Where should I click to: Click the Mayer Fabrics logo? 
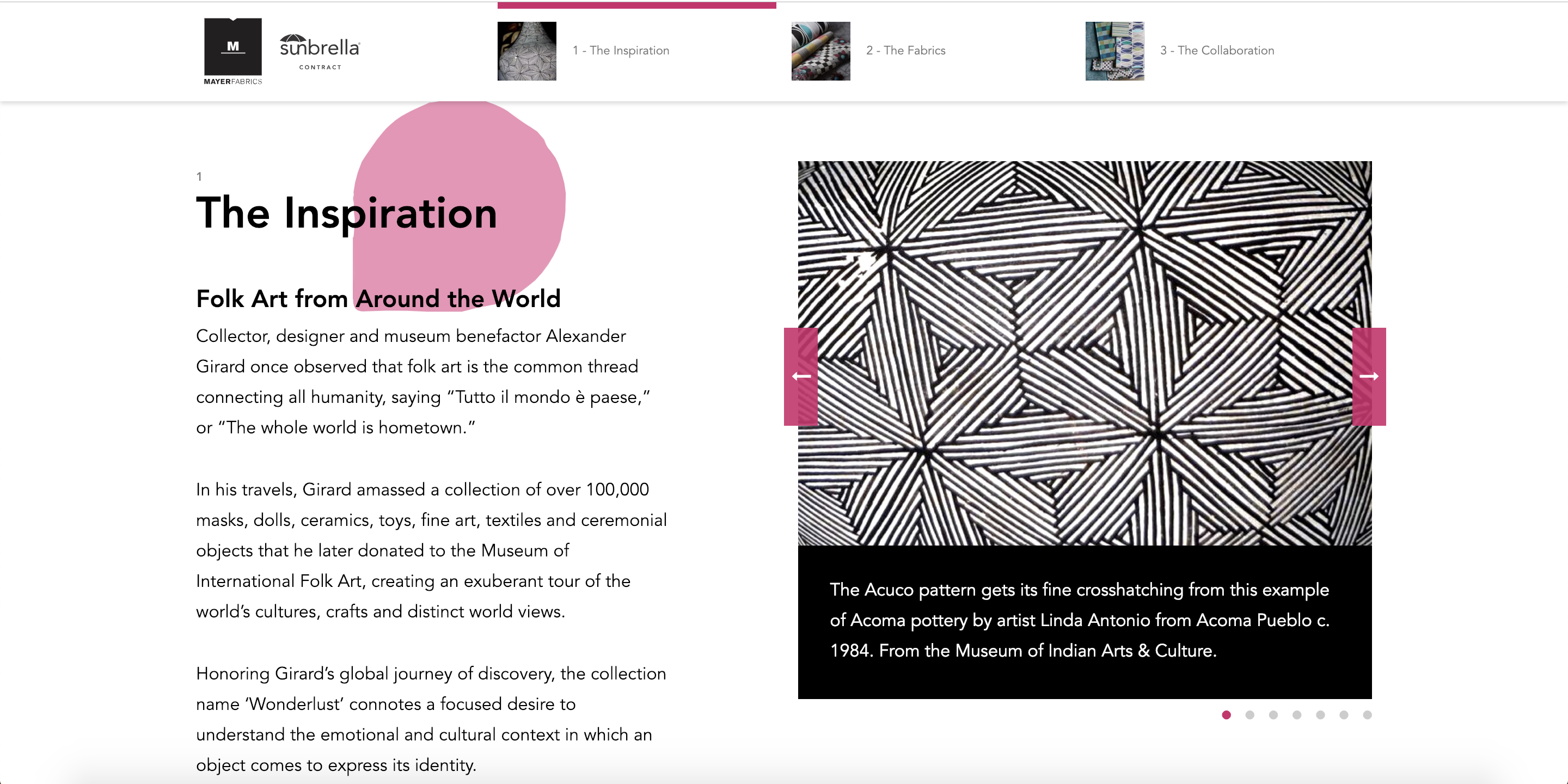(x=232, y=51)
